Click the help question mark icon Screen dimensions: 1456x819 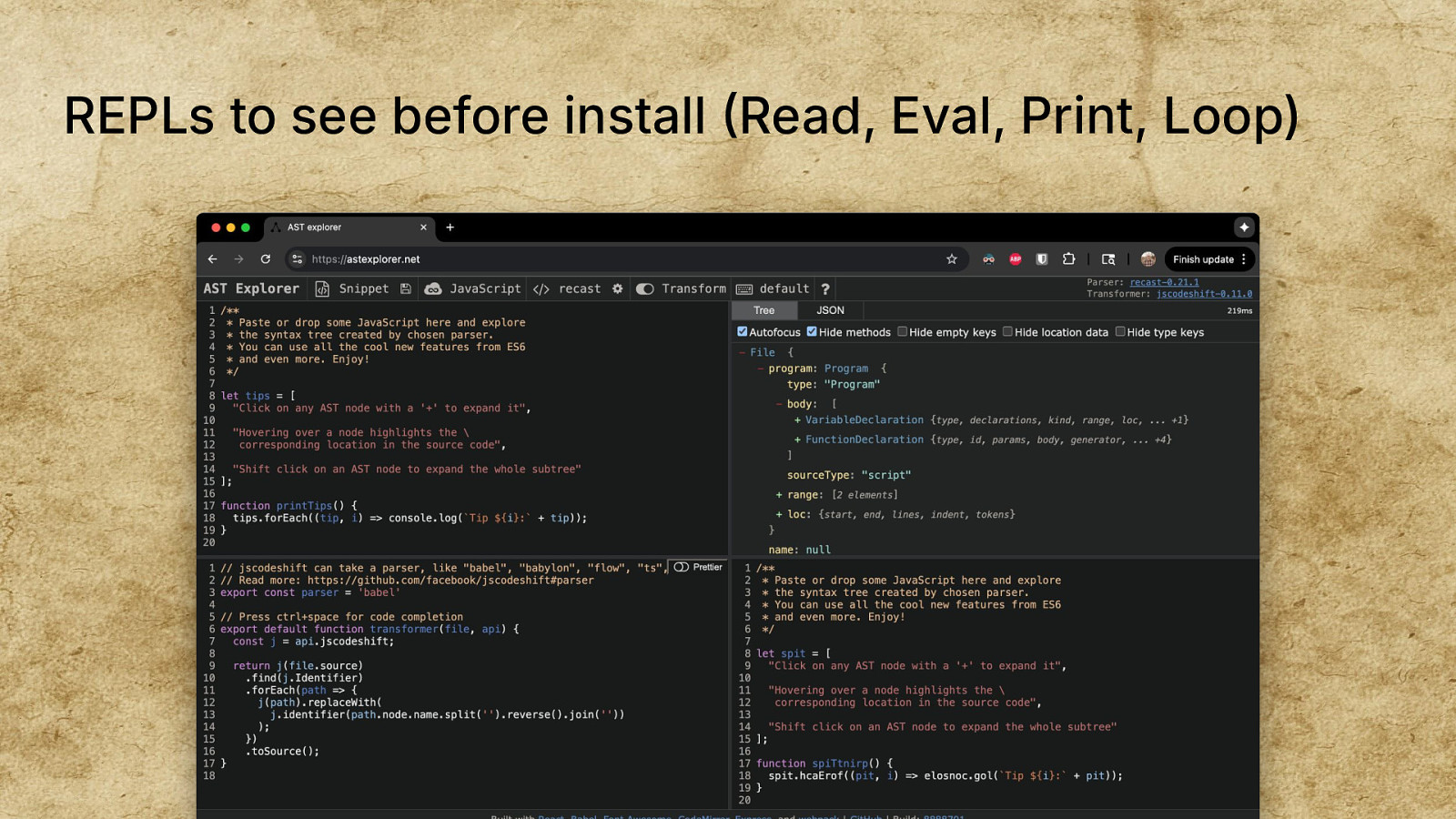[825, 288]
